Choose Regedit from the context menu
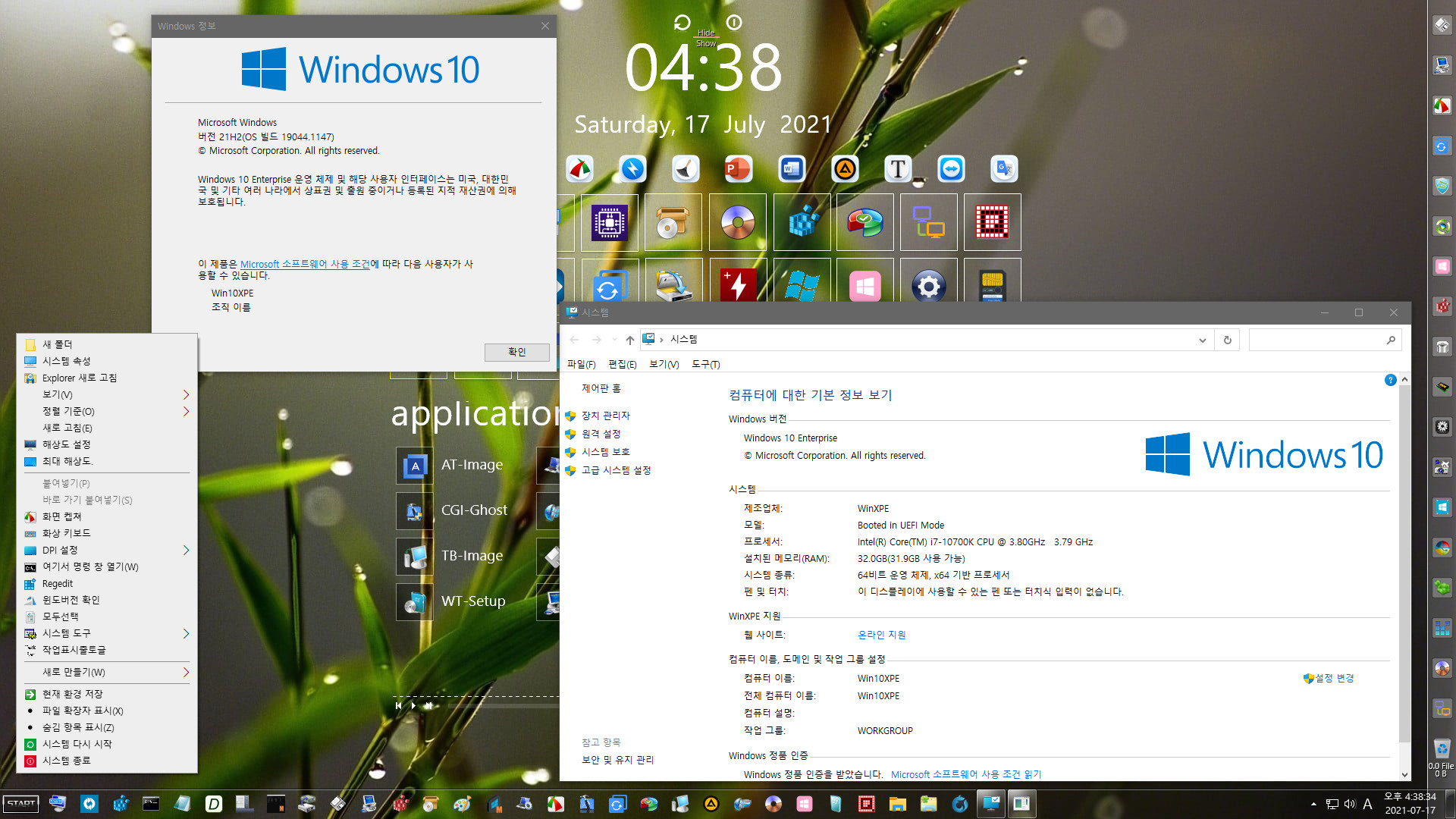This screenshot has height=819, width=1456. click(106, 583)
